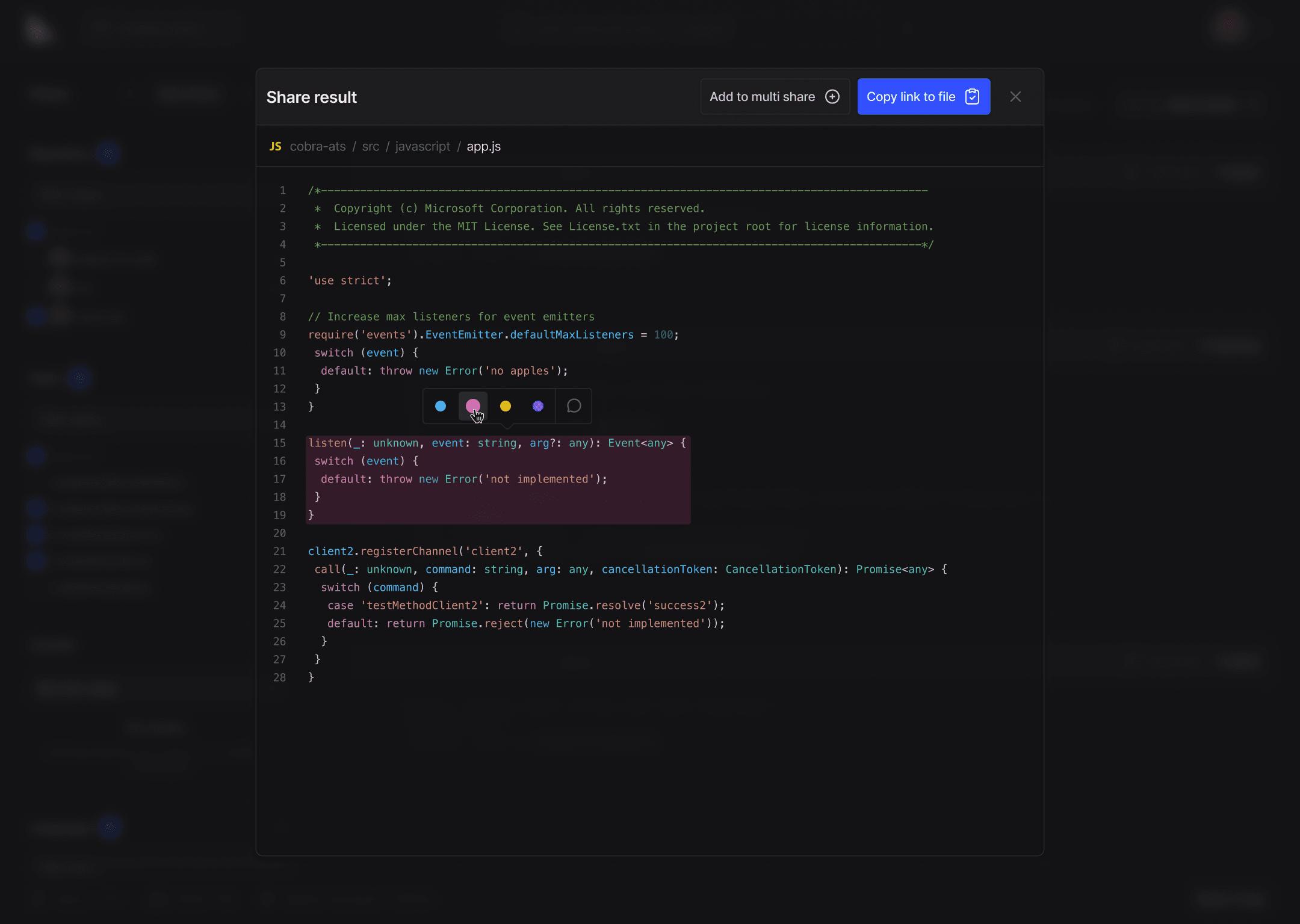Click the "Increase max listeners" comment line
This screenshot has width=1300, height=924.
pyautogui.click(x=451, y=316)
